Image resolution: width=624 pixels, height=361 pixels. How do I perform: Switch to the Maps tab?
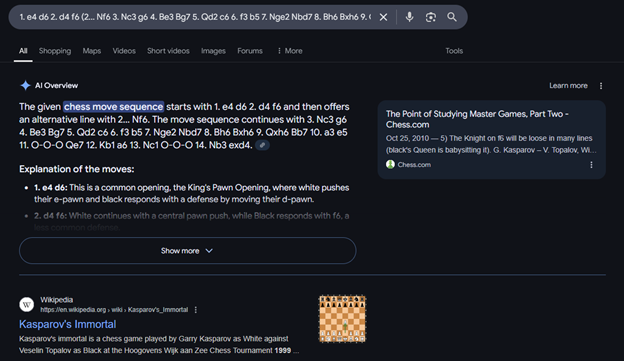[x=92, y=51]
